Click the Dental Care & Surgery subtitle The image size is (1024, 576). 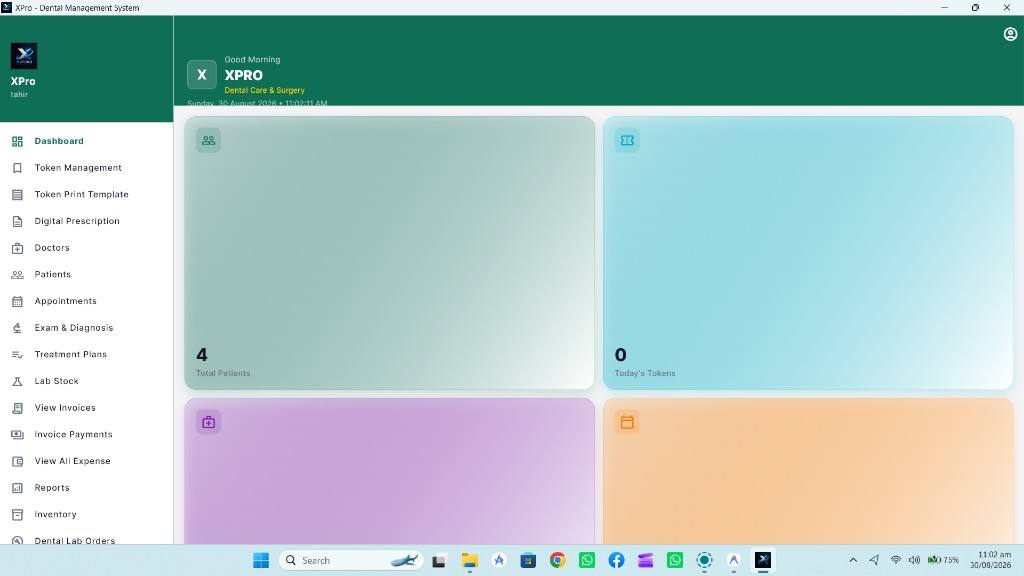pyautogui.click(x=264, y=90)
